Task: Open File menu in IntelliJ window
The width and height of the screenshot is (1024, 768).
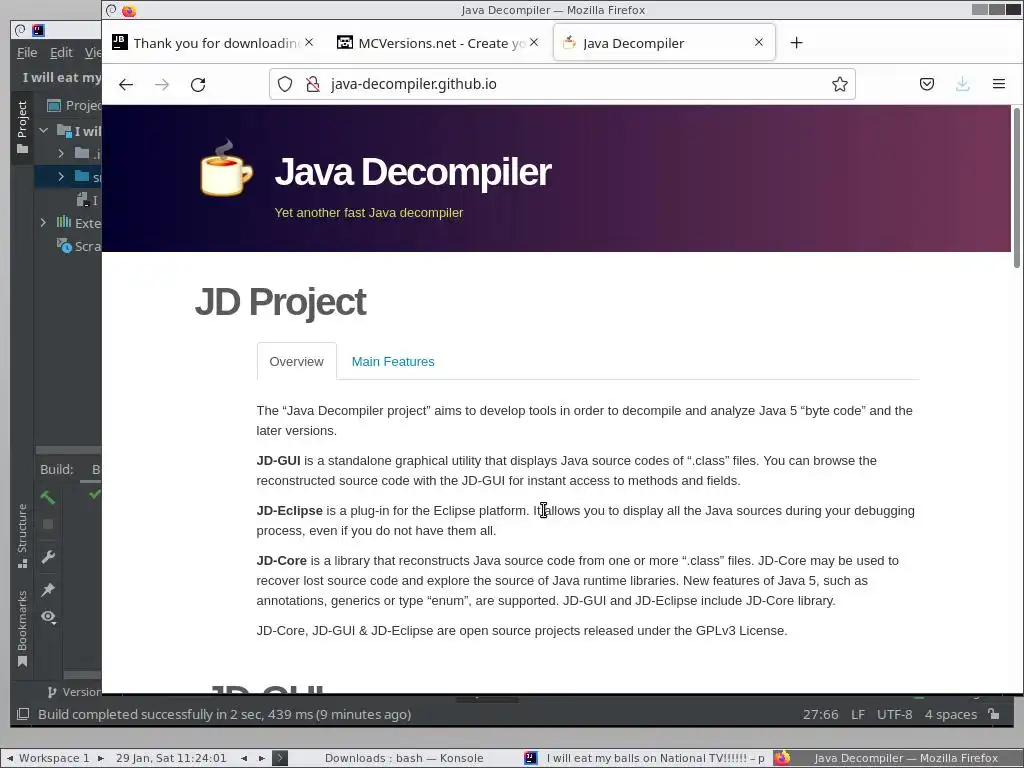Action: pos(27,53)
